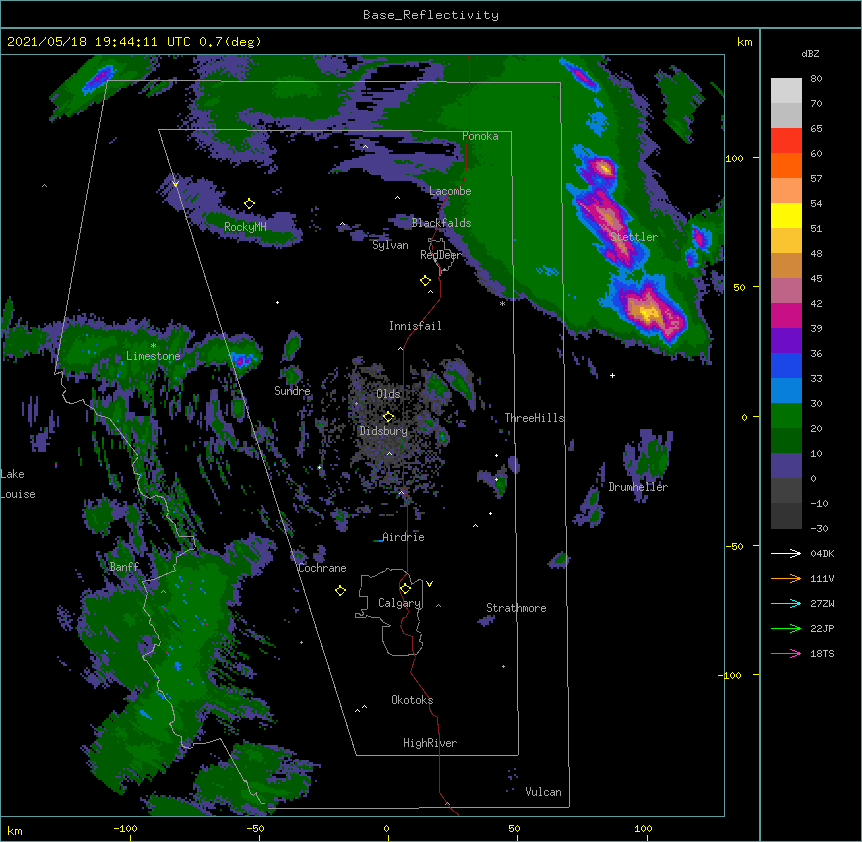Click the yellow V marker east of Calgary
The width and height of the screenshot is (862, 842).
click(x=429, y=584)
